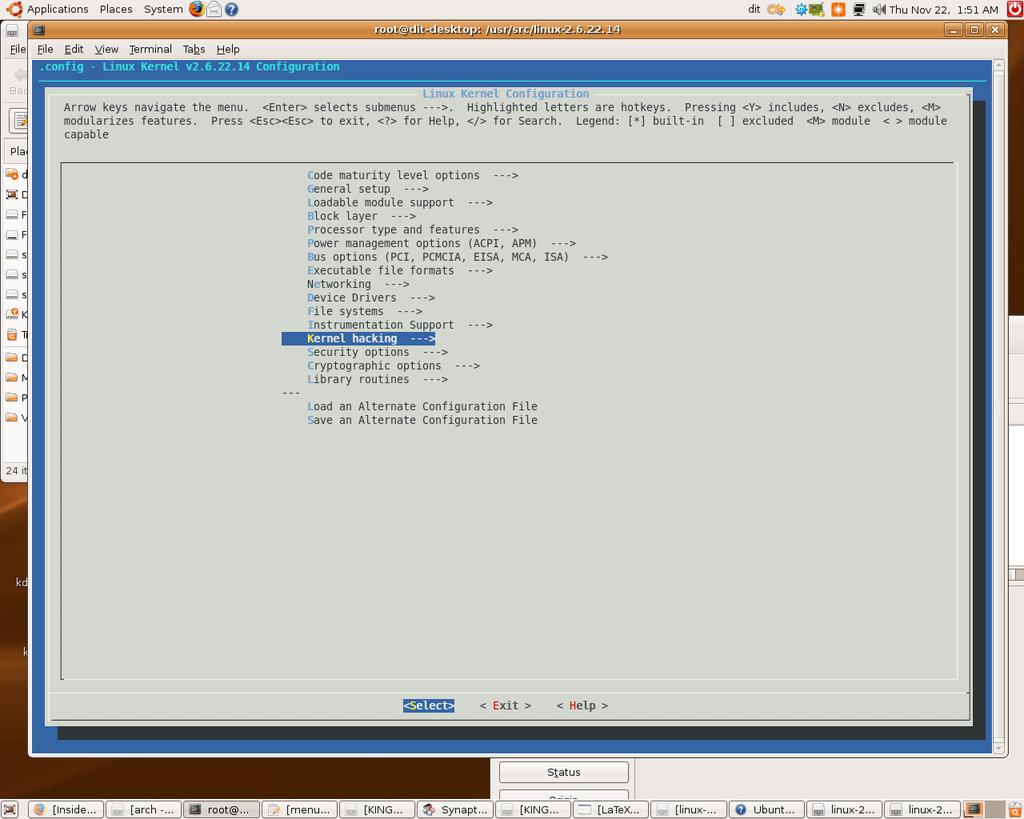This screenshot has height=819, width=1024.
Task: Click the blue gear tray icon
Action: click(x=801, y=9)
